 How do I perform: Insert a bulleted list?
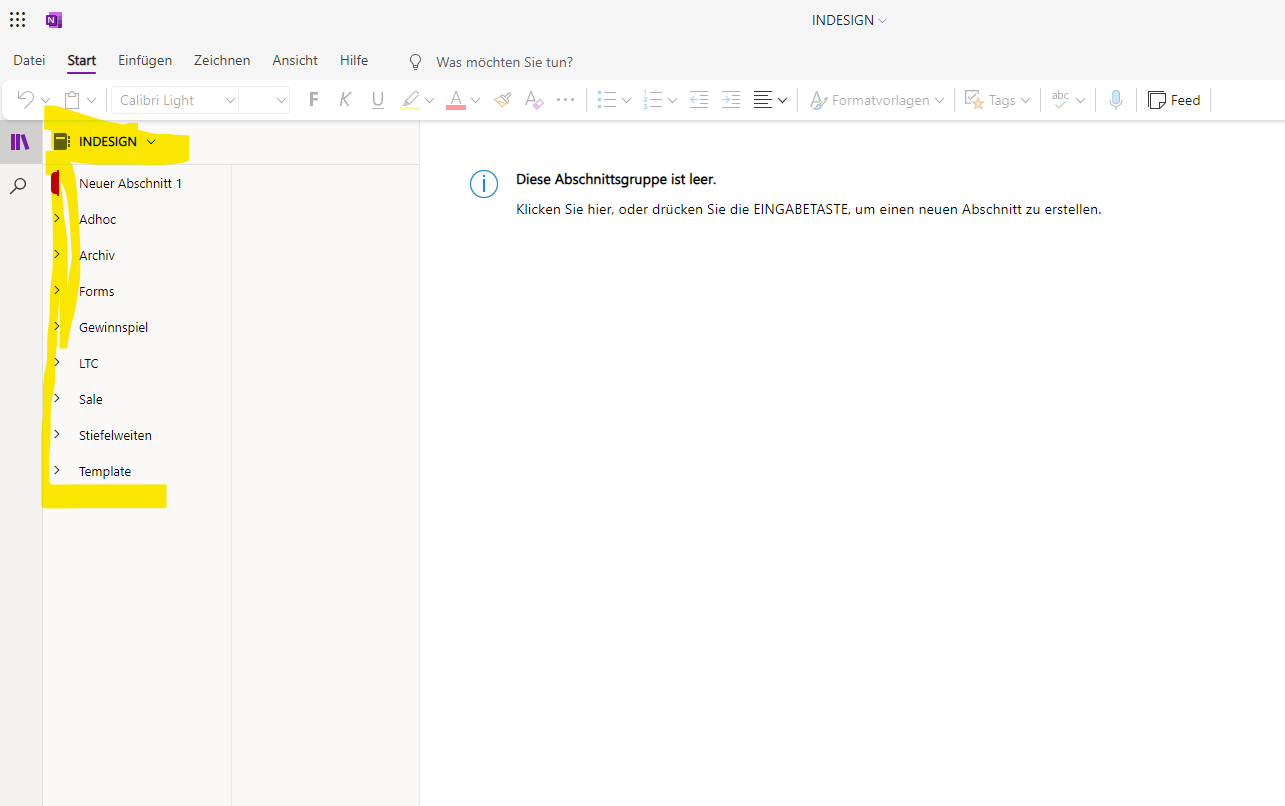pyautogui.click(x=606, y=100)
